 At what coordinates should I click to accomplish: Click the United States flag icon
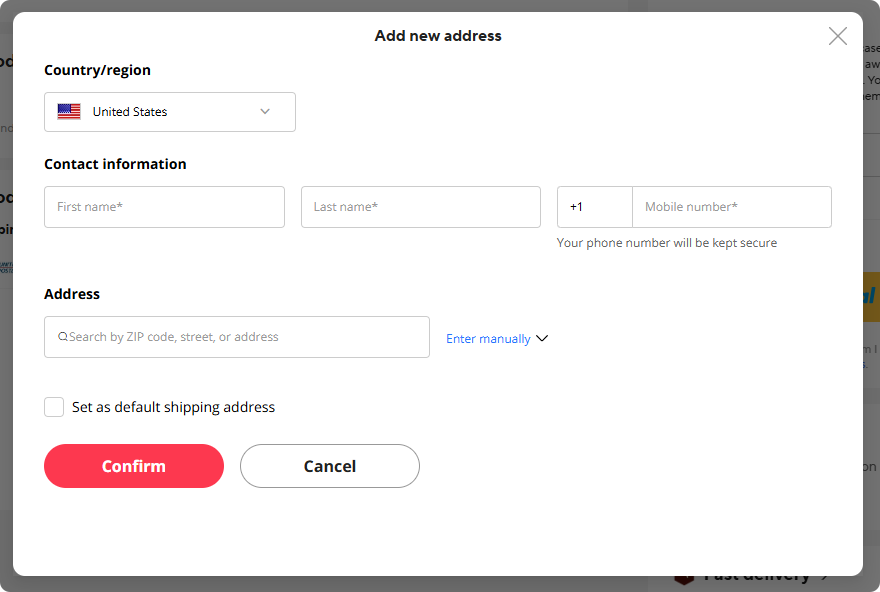[x=69, y=112]
